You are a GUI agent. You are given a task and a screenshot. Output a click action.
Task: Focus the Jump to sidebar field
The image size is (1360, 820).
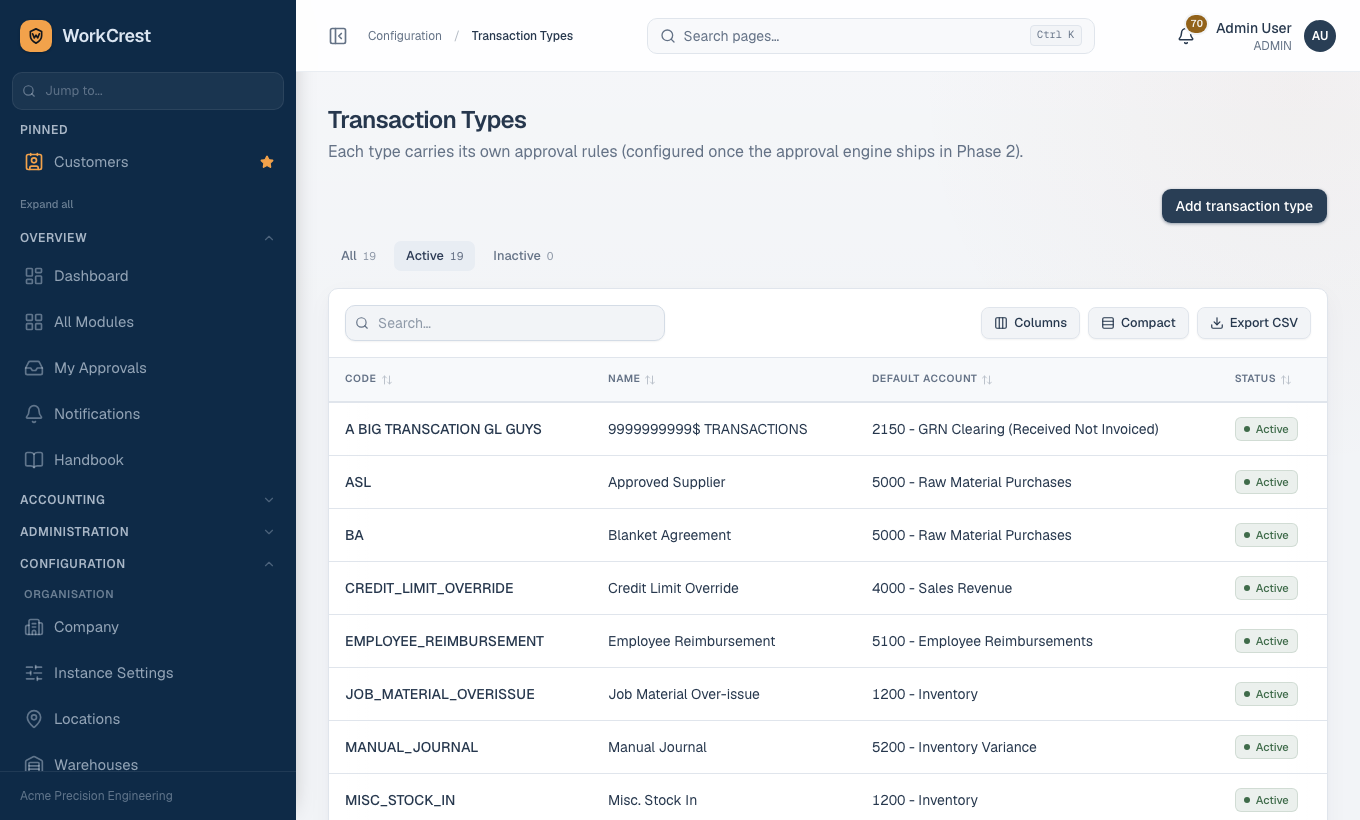tap(148, 90)
